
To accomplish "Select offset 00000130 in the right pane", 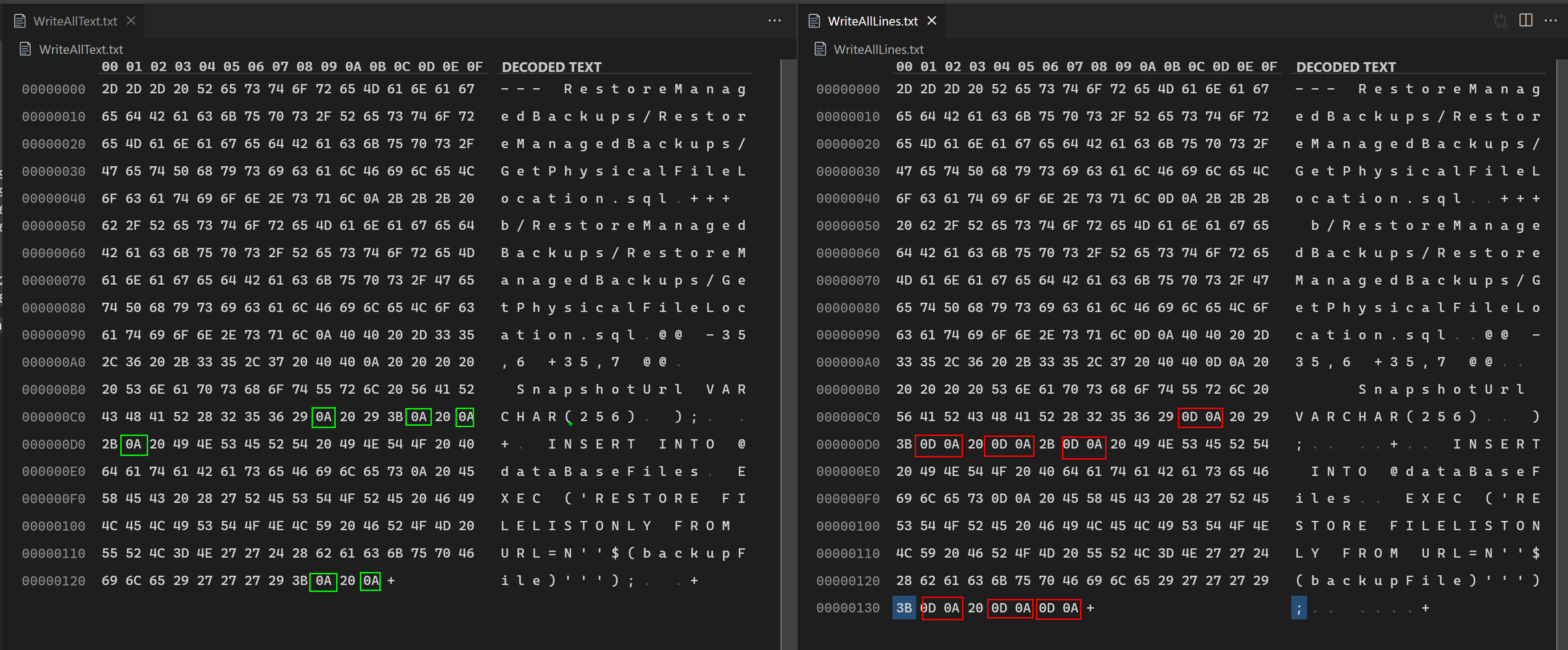I will [x=848, y=608].
